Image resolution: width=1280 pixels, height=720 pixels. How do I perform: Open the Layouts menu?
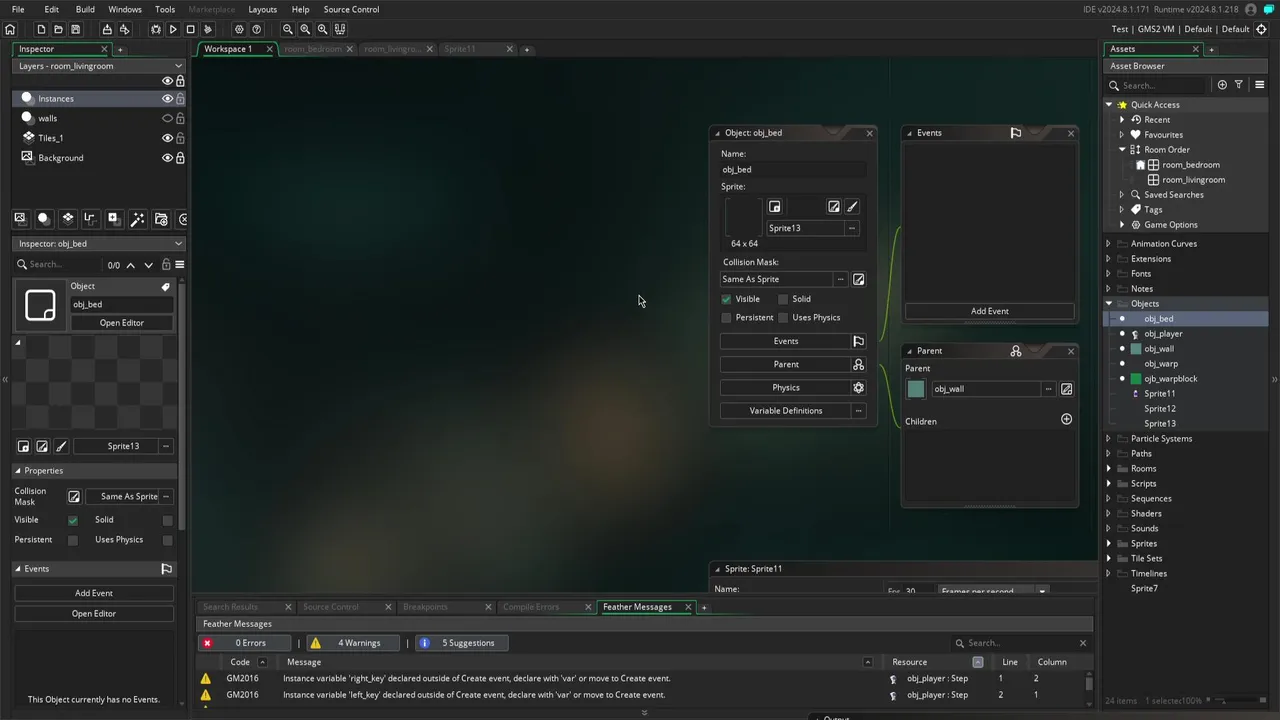point(262,9)
